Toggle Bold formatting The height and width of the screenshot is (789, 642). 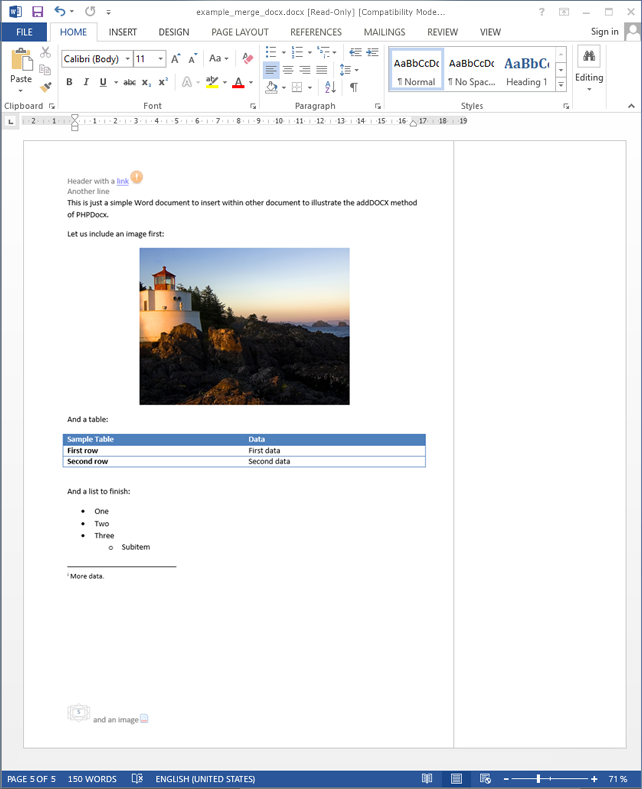(69, 82)
